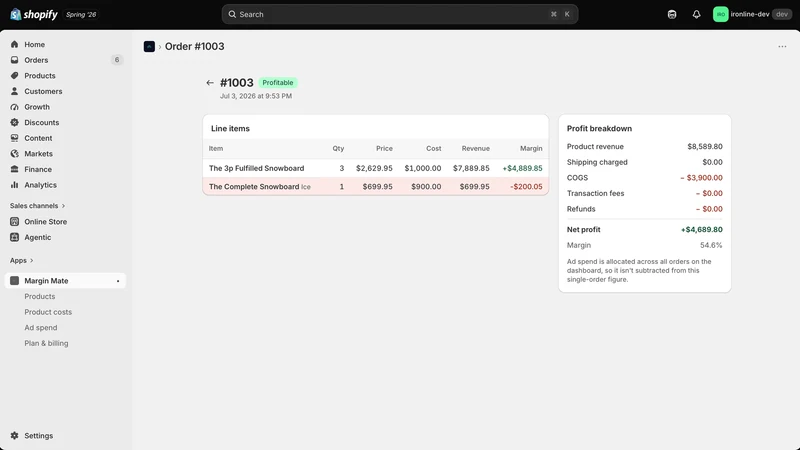Click the Profitable status badge
The image size is (800, 450).
[278, 83]
